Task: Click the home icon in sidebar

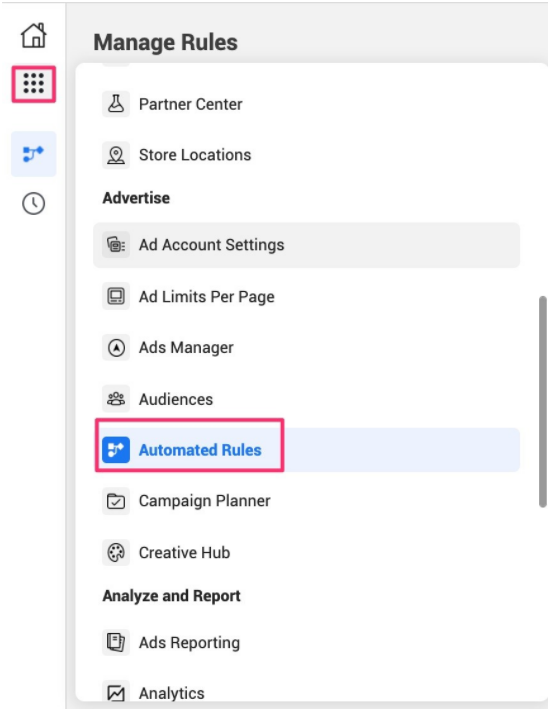Action: click(x=34, y=35)
